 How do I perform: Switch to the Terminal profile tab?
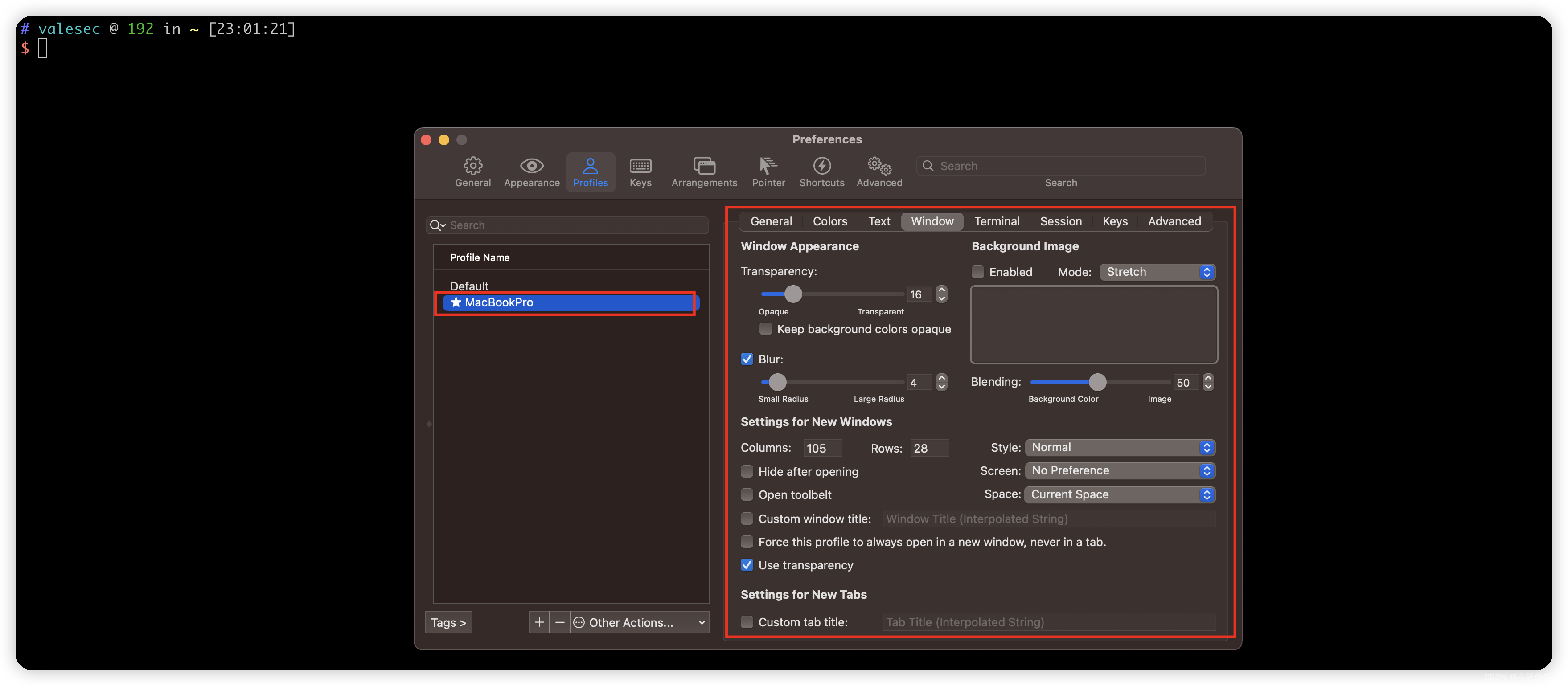(x=997, y=220)
